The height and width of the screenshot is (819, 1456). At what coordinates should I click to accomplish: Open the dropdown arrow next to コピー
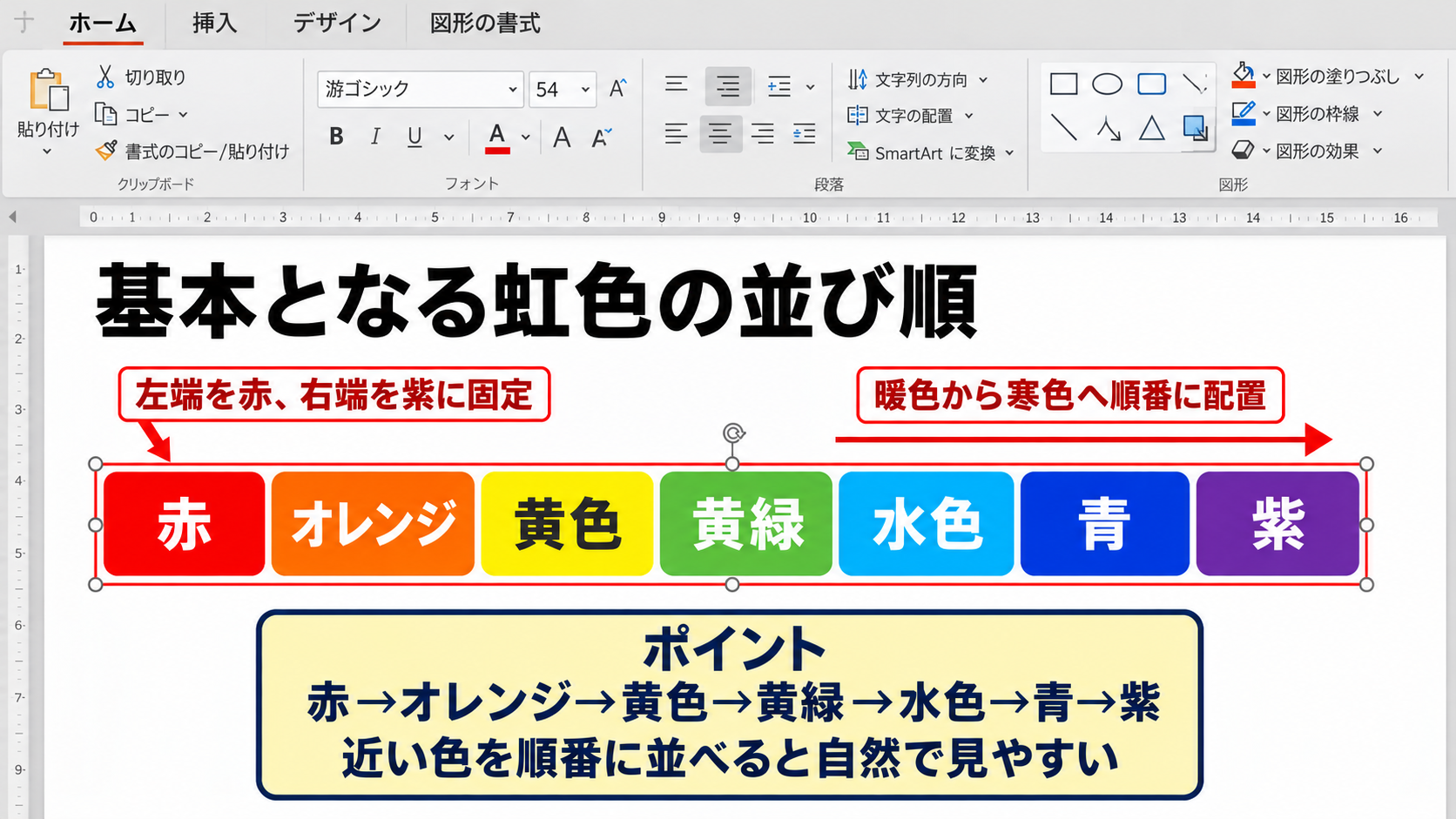coord(183,115)
